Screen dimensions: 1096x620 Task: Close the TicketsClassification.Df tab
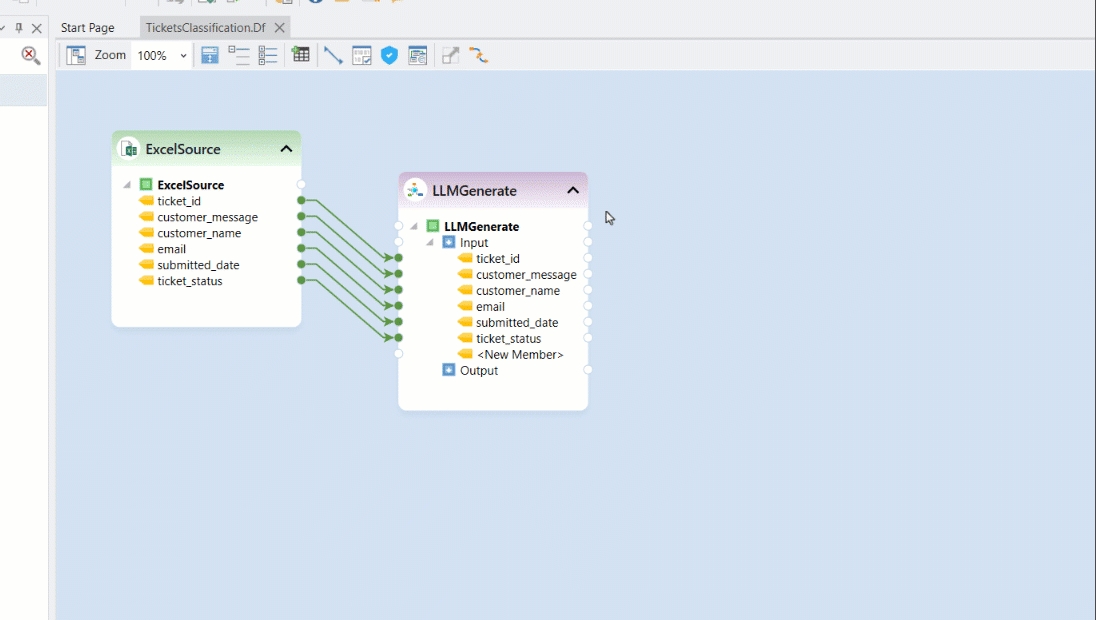[280, 28]
